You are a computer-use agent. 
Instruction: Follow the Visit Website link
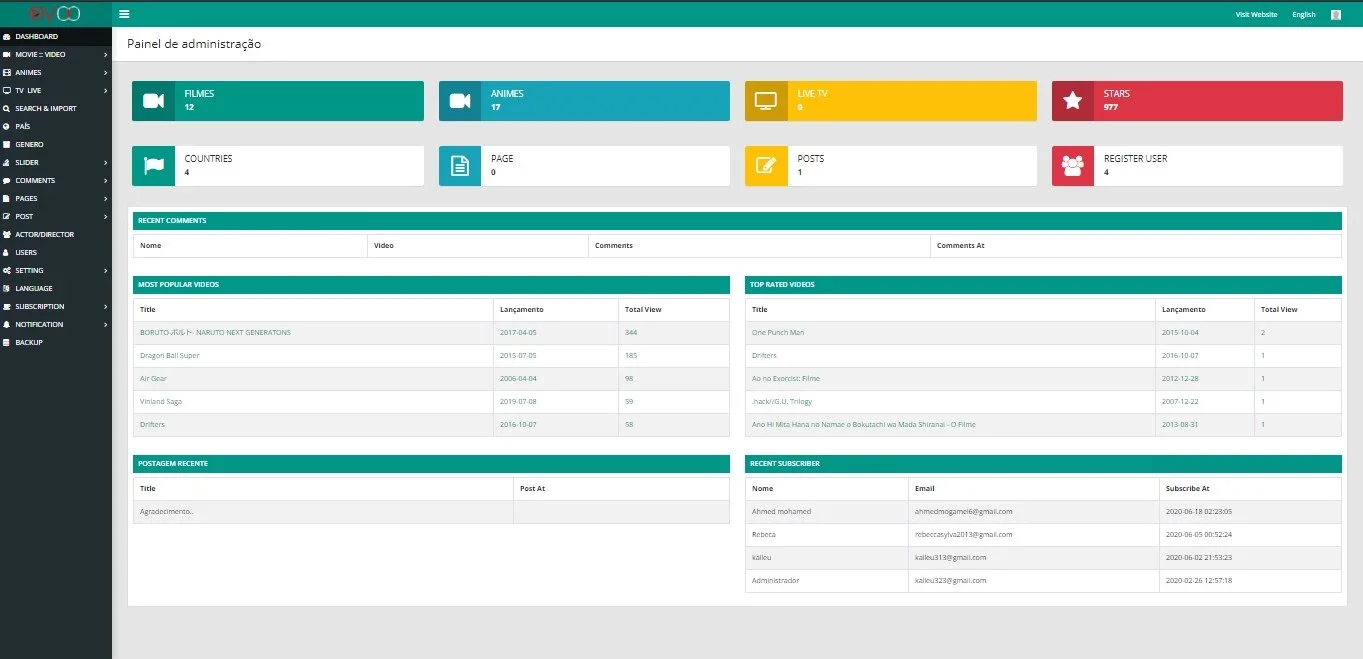pos(1256,15)
